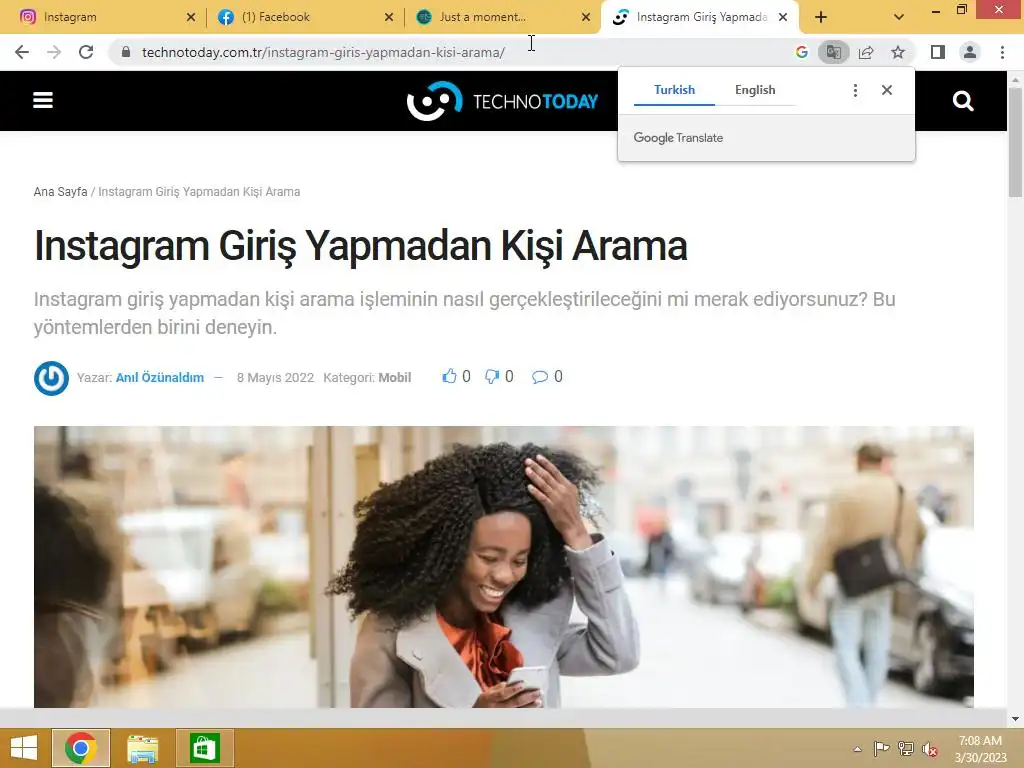Open File Explorer from the taskbar
The height and width of the screenshot is (768, 1024).
click(142, 748)
